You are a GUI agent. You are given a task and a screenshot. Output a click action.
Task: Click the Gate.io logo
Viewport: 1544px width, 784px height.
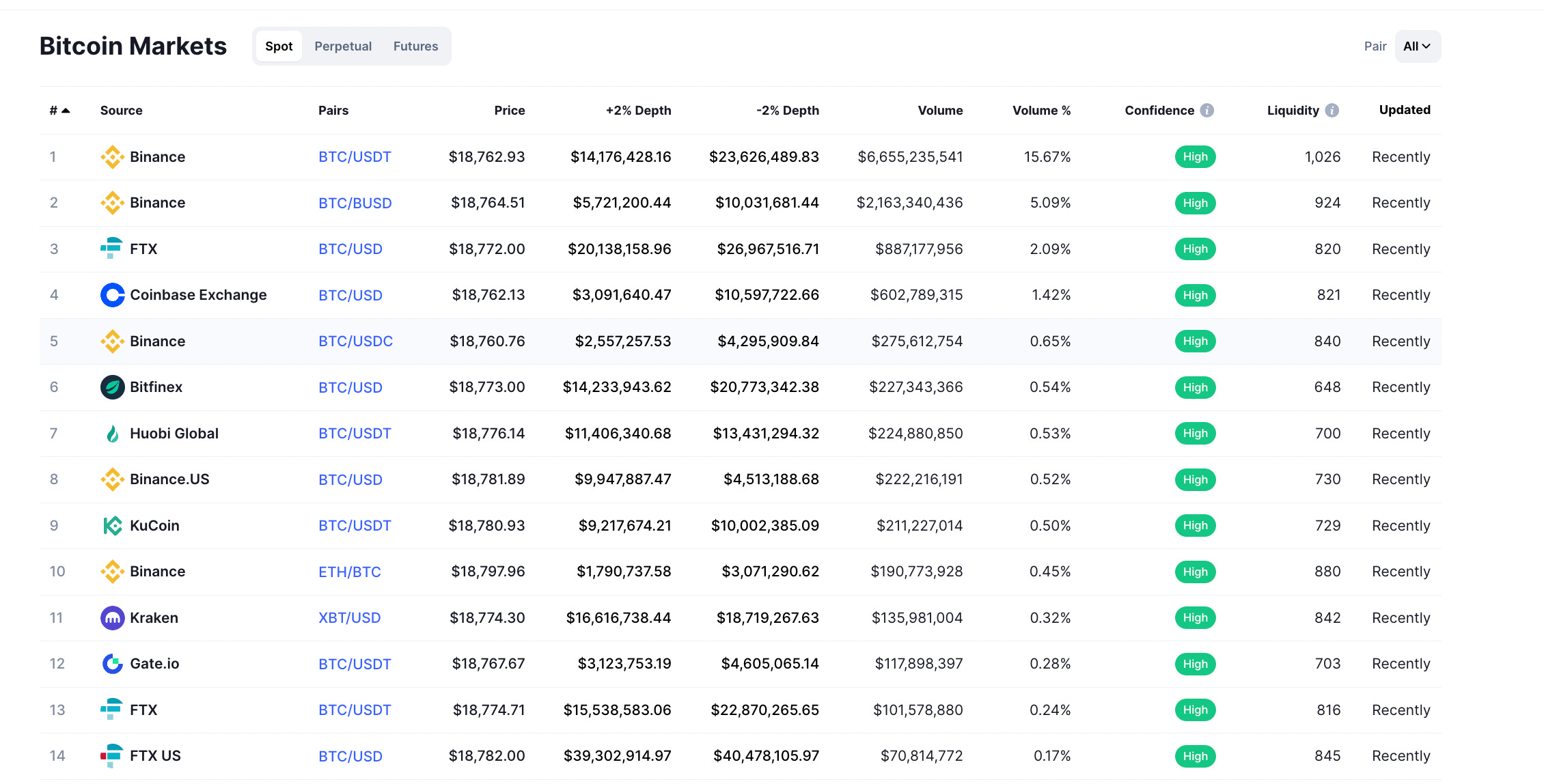click(112, 664)
